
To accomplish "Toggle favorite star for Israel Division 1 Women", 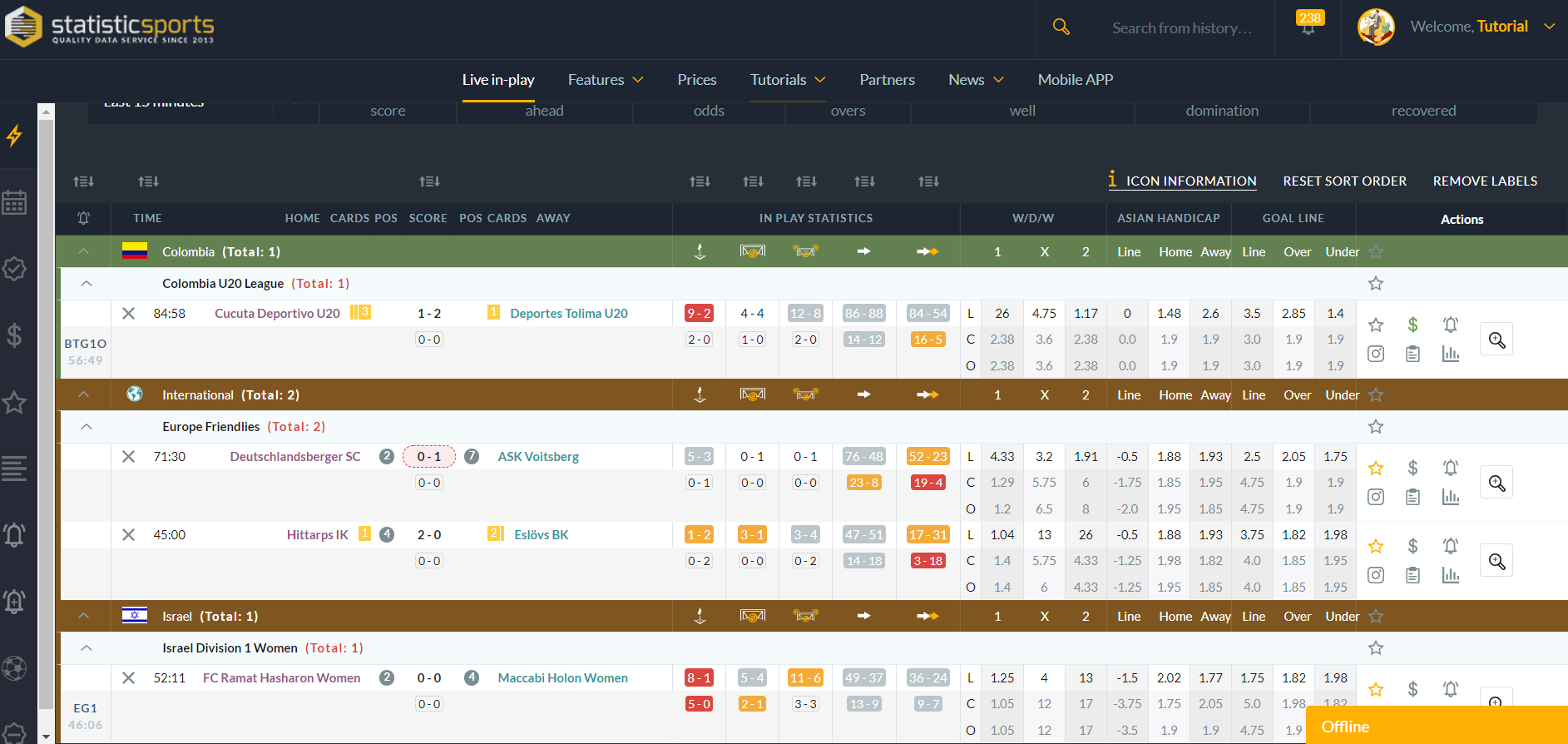I will tap(1376, 648).
